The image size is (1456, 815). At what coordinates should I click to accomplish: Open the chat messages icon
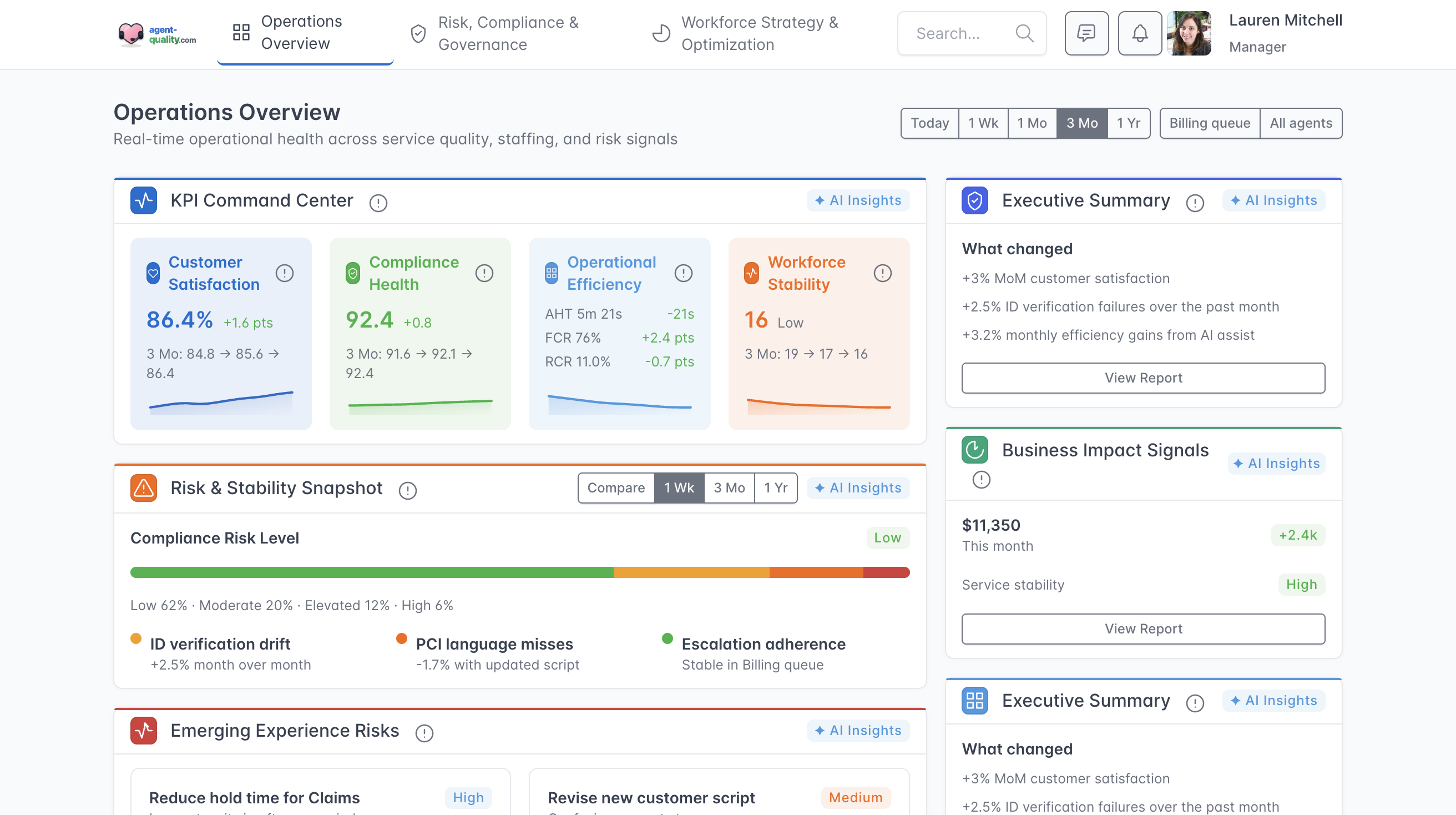pos(1086,33)
